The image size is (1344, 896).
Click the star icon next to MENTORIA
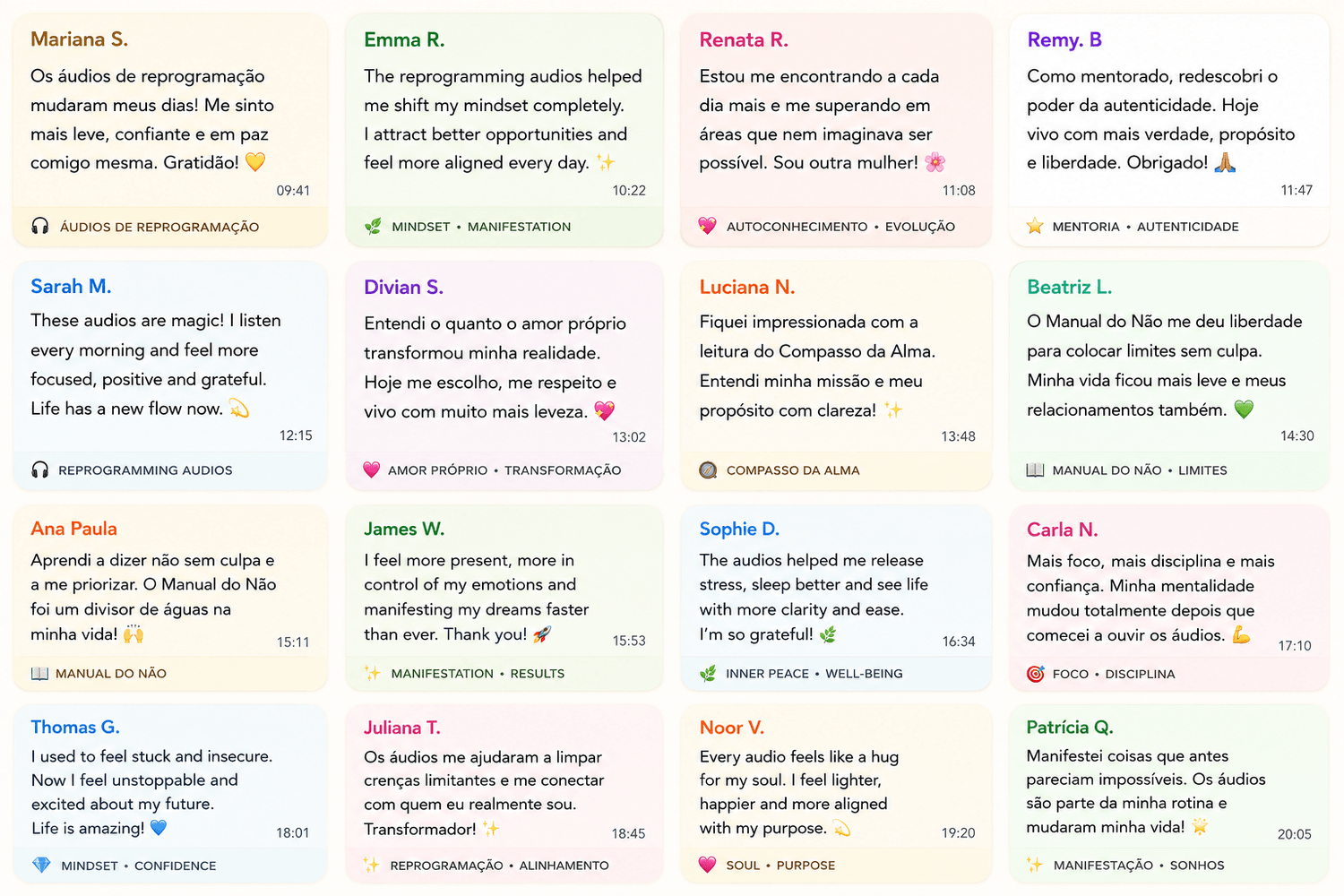point(1035,226)
